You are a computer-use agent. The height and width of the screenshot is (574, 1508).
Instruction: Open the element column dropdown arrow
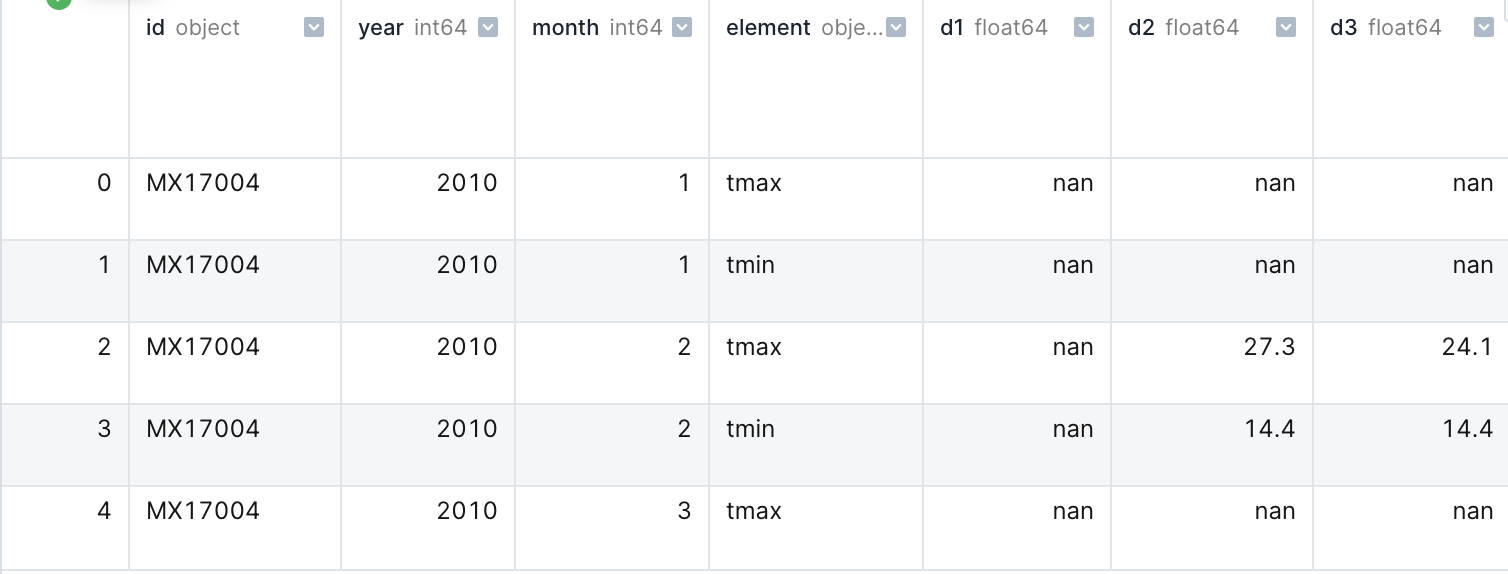coord(896,28)
